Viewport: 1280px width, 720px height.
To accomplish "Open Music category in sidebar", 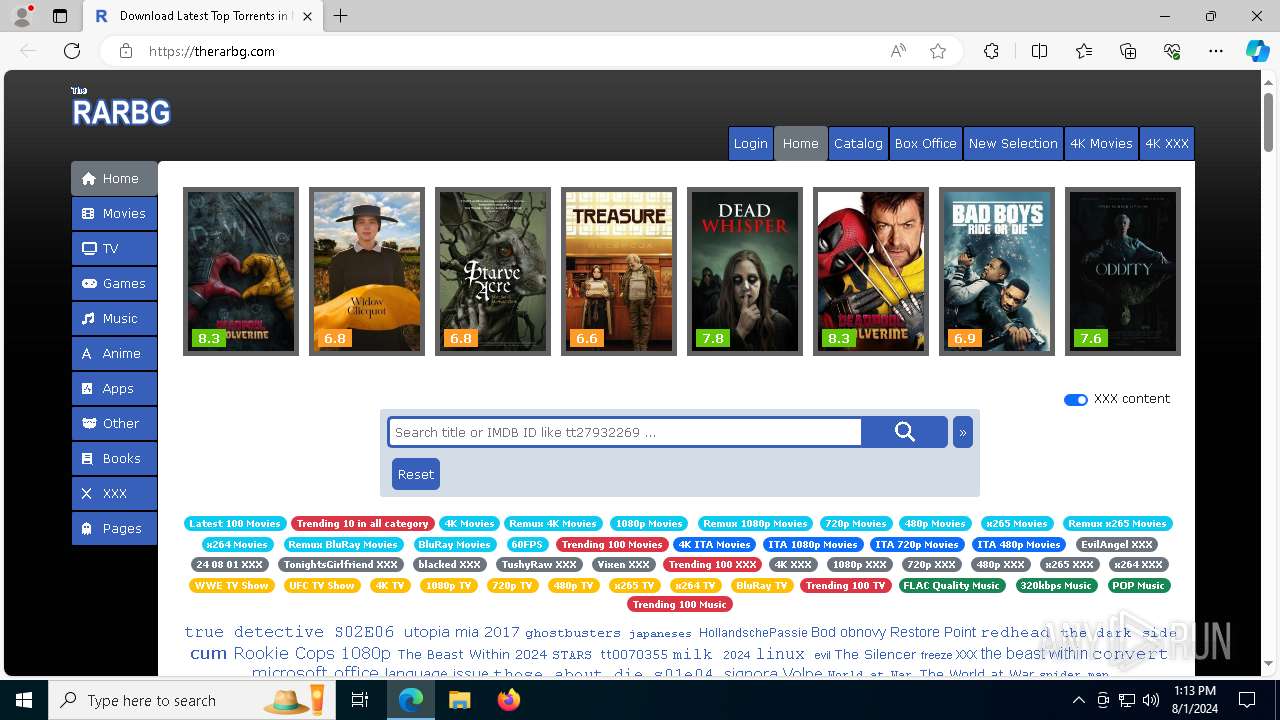I will (x=114, y=318).
